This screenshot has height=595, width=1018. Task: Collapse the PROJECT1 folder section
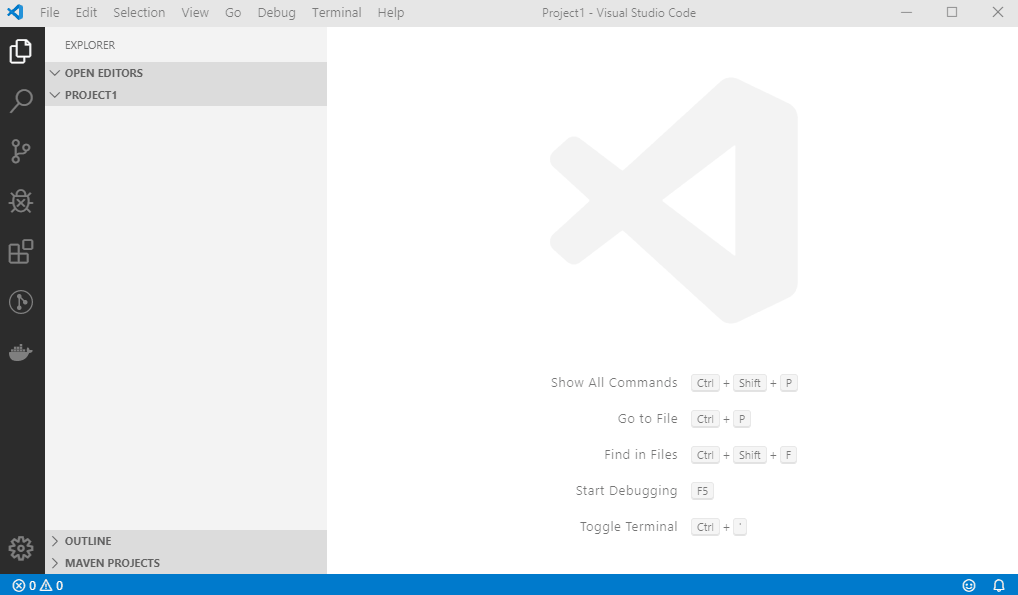tap(90, 94)
